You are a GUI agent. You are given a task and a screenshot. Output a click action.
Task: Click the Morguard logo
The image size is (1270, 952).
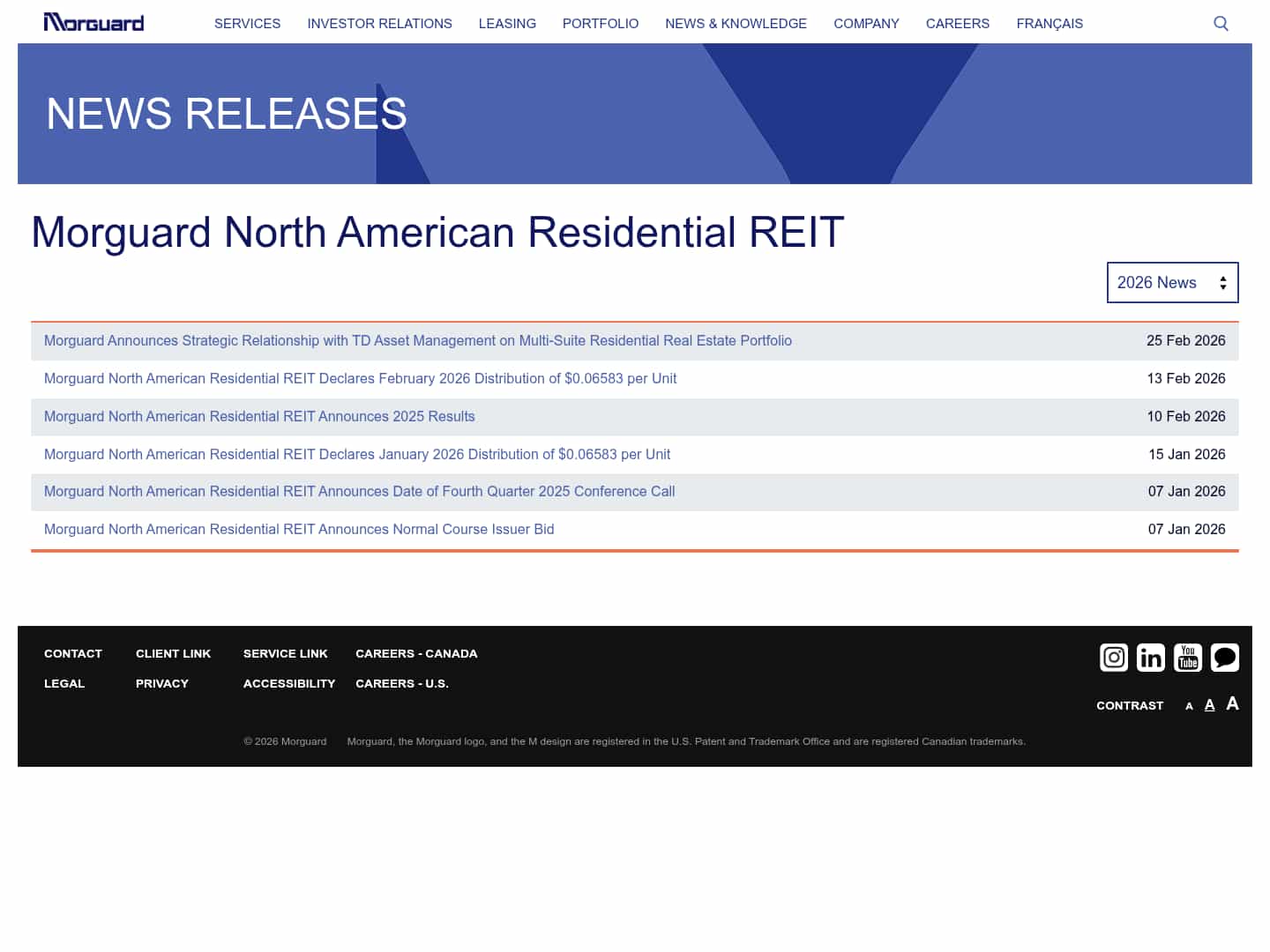point(93,22)
